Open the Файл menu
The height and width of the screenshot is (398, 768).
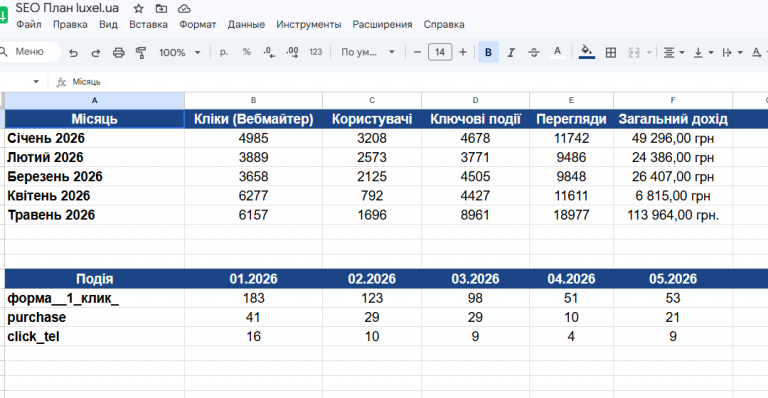29,24
